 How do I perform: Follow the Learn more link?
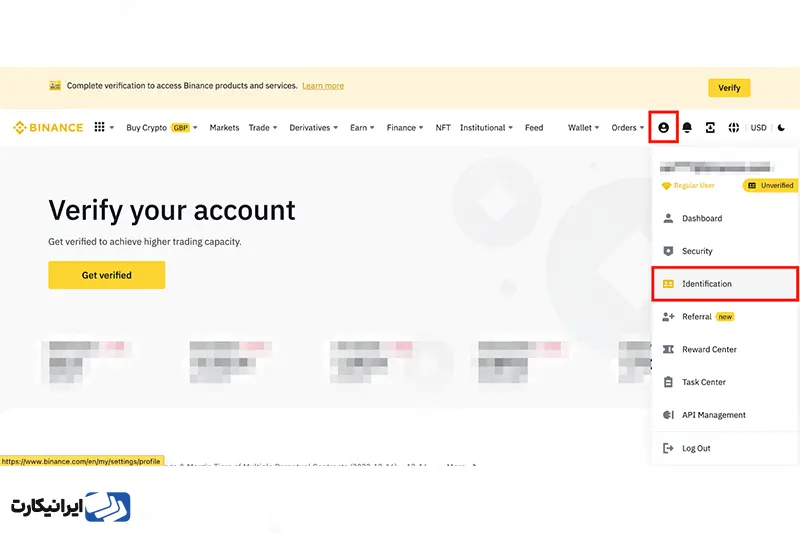click(x=323, y=86)
